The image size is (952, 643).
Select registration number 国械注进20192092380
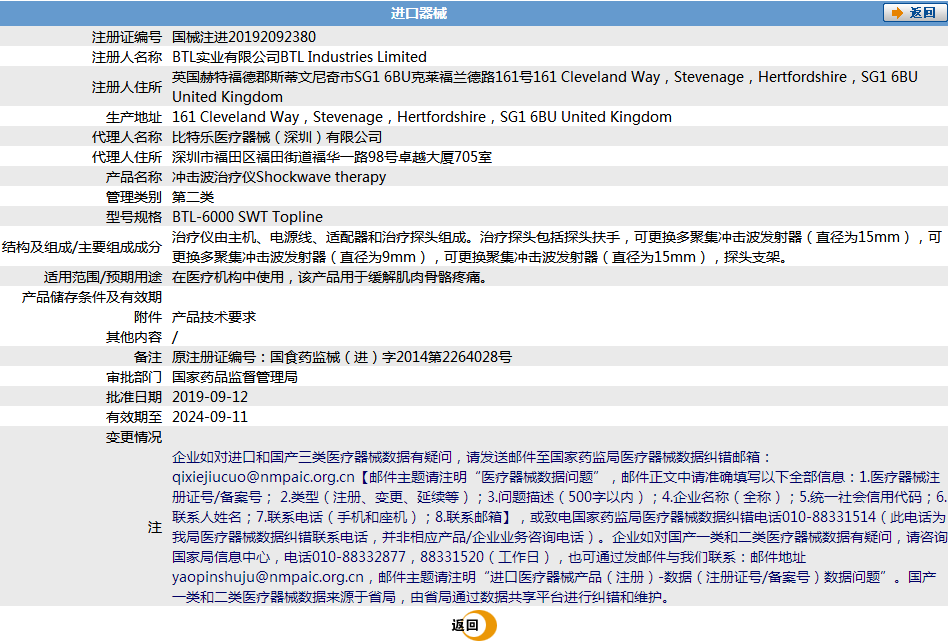[x=243, y=37]
